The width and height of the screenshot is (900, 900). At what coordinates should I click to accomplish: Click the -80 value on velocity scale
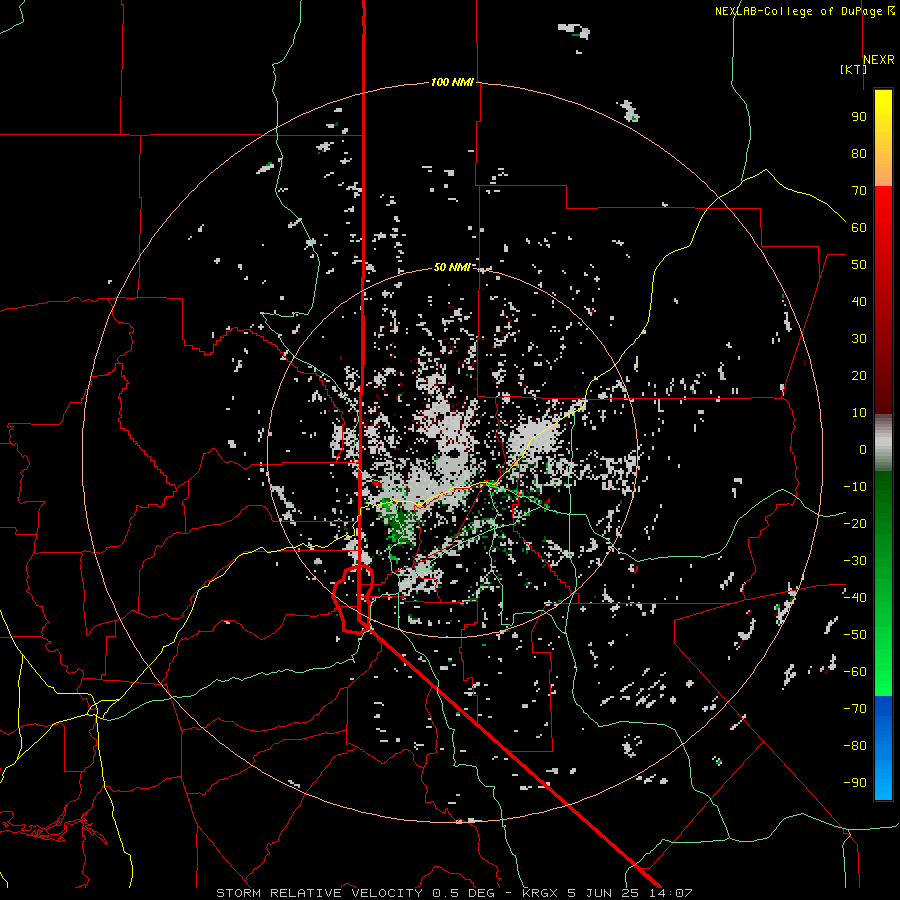[x=855, y=746]
